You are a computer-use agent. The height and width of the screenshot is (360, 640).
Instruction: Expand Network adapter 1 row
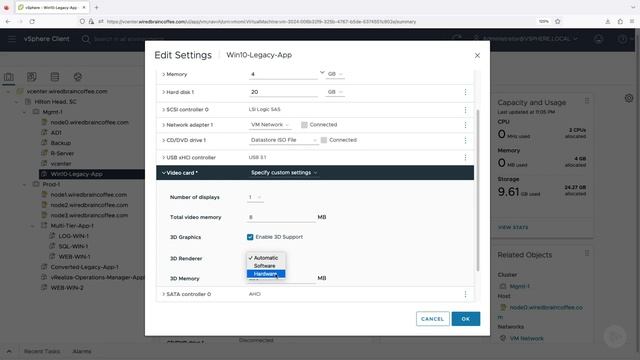pos(164,125)
